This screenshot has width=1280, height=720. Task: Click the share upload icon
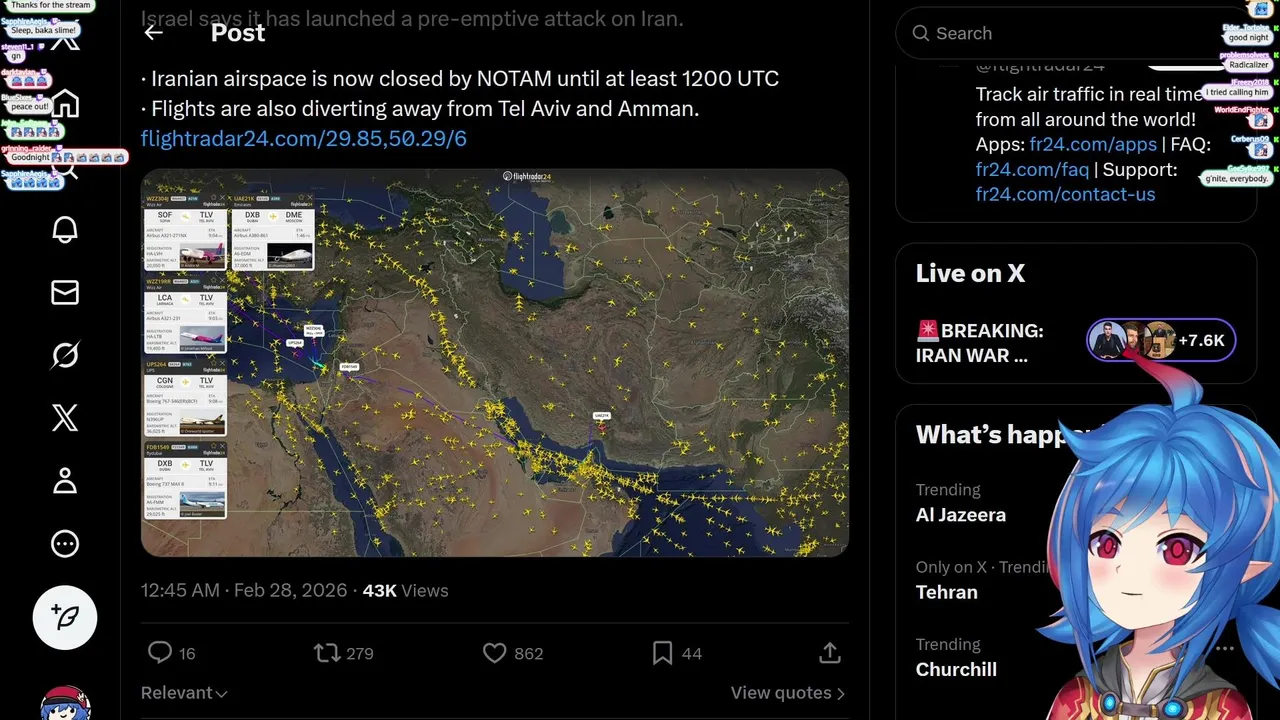[x=829, y=653]
